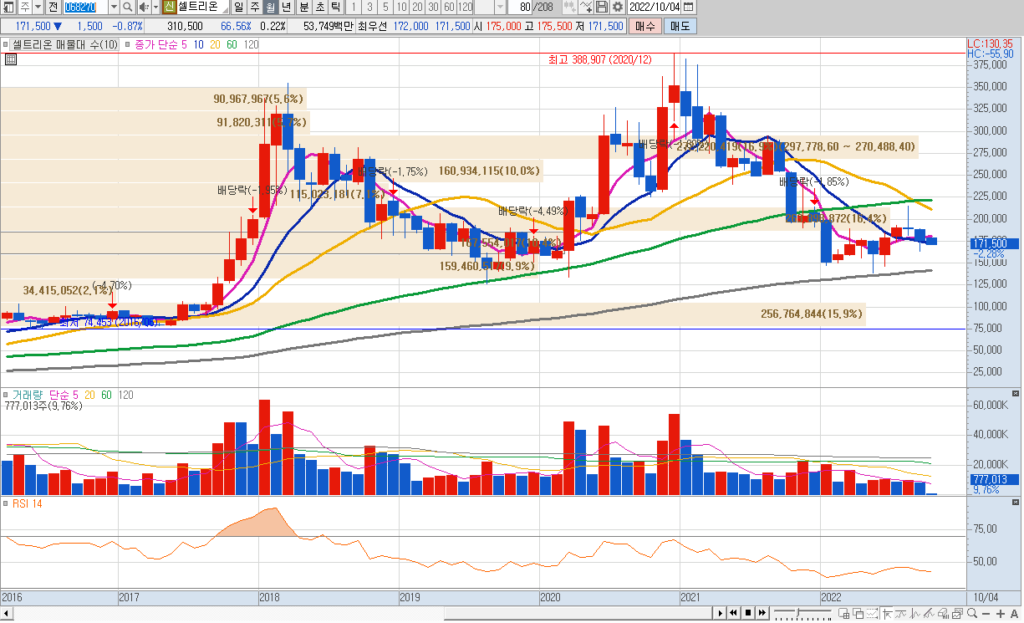Viewport: 1024px width, 623px height.
Task: Select monthly (월) chart period
Action: 272,7
